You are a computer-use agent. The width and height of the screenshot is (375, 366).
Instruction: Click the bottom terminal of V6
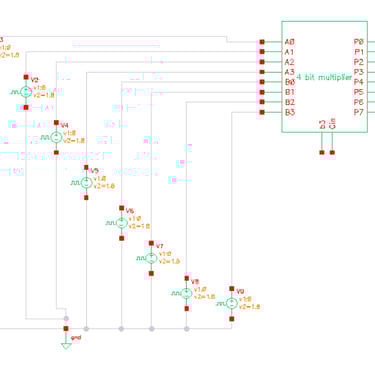[x=121, y=238]
